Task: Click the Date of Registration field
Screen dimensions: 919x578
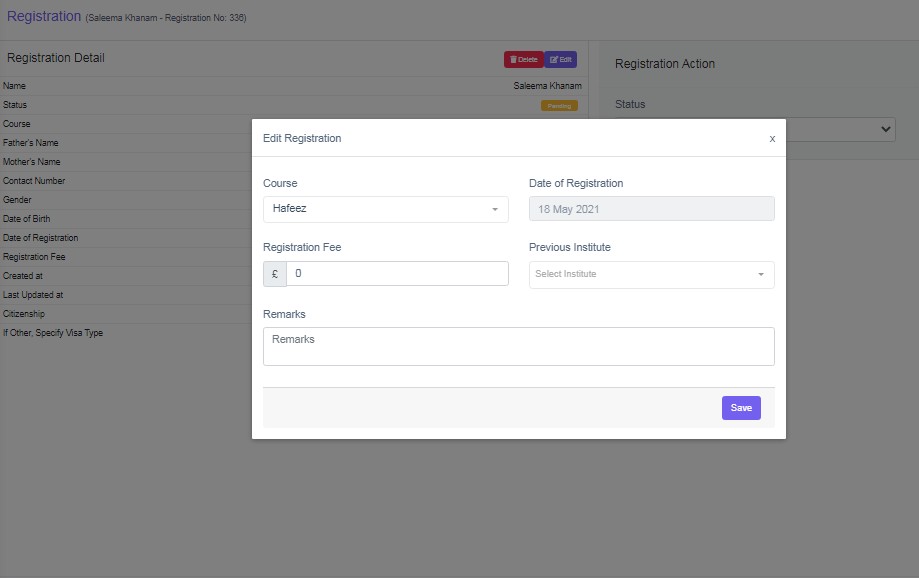Action: pyautogui.click(x=651, y=209)
